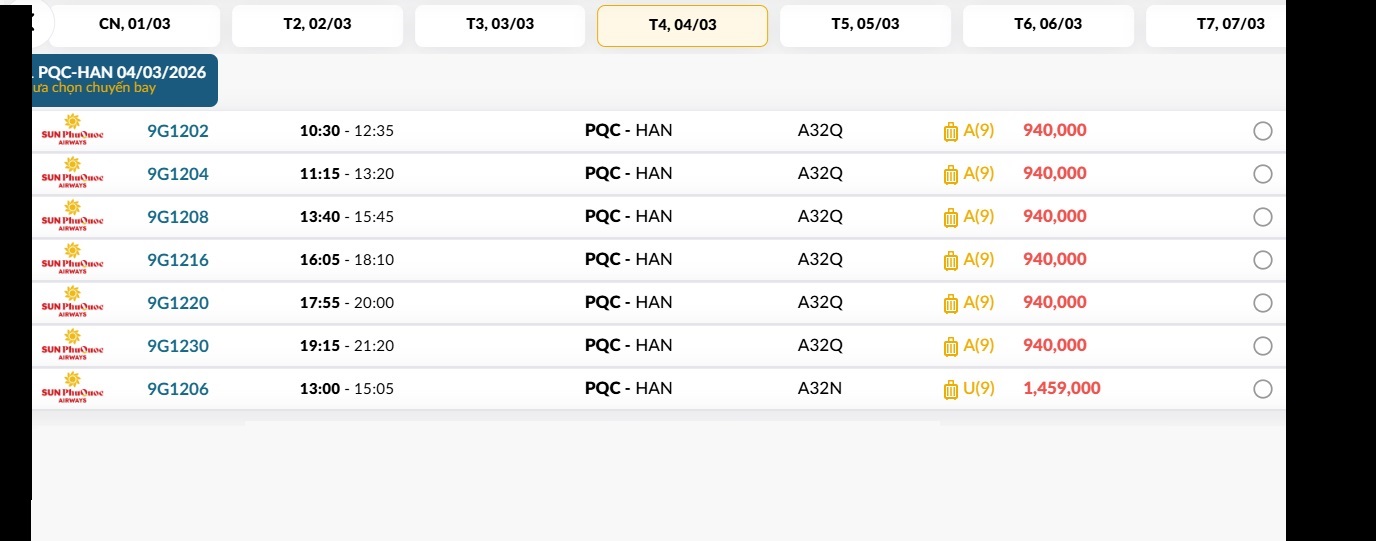1376x541 pixels.
Task: Switch to the T5, 05/03 date tab
Action: tap(865, 25)
